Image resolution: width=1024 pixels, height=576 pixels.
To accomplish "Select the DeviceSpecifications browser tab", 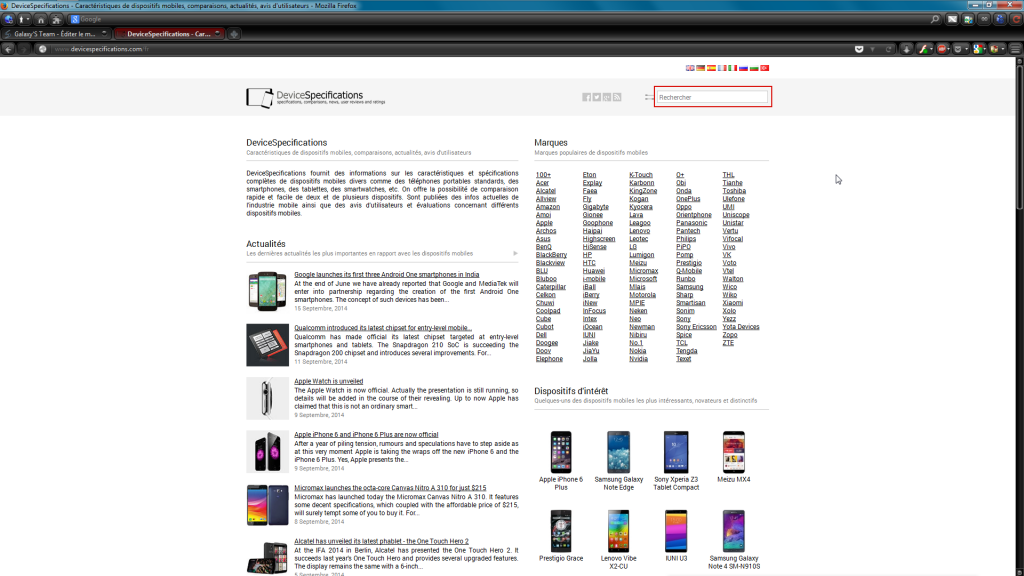I will [169, 34].
